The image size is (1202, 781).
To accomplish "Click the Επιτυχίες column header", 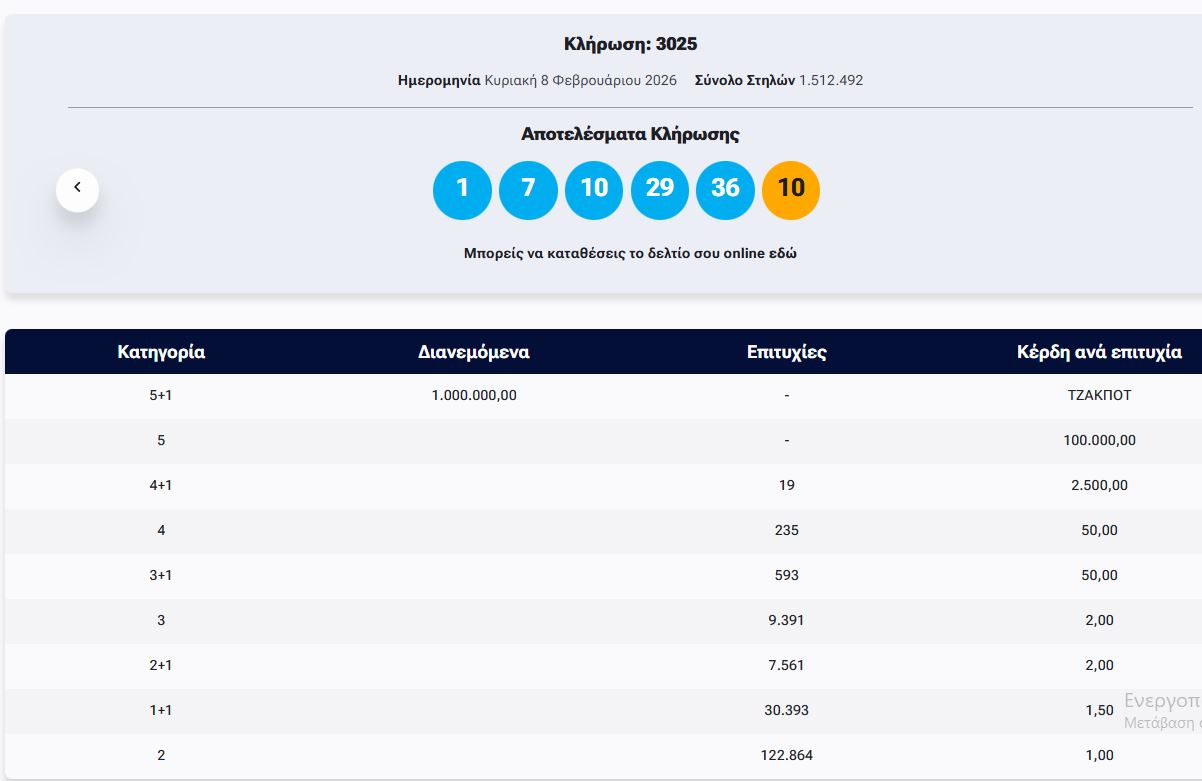I will pos(787,352).
